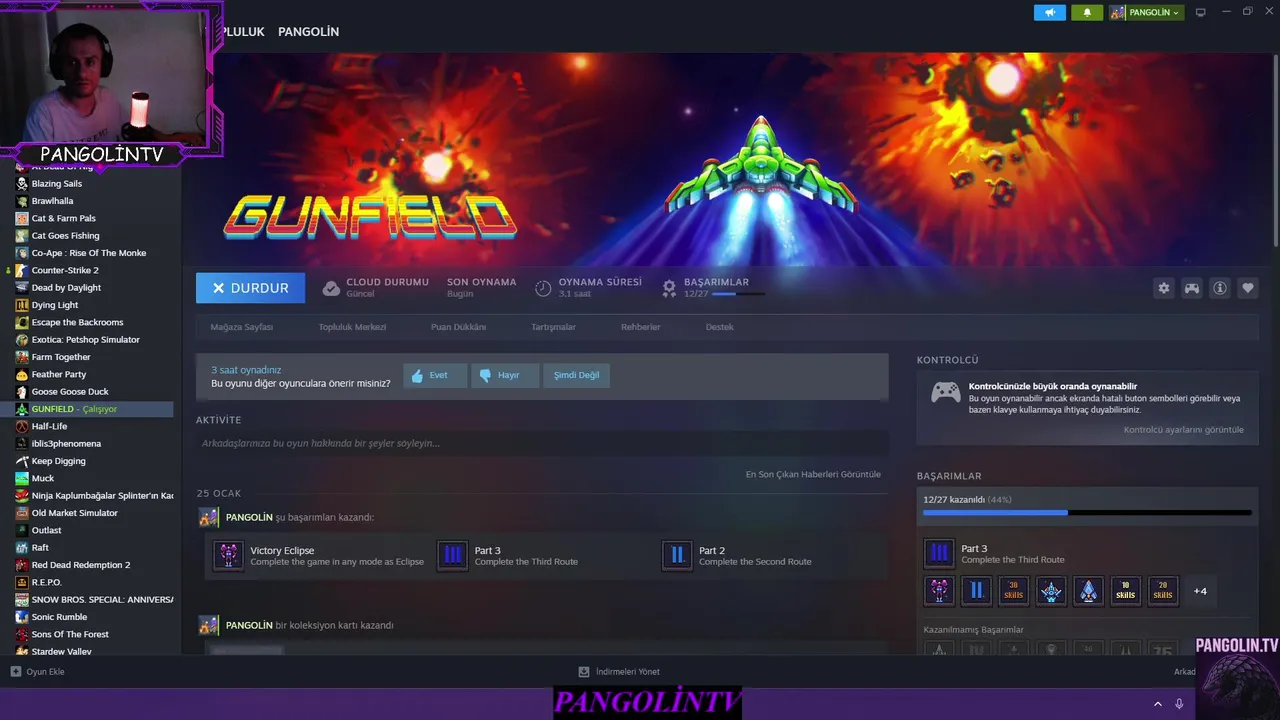
Task: Expand the system tray chevron
Action: click(1158, 704)
